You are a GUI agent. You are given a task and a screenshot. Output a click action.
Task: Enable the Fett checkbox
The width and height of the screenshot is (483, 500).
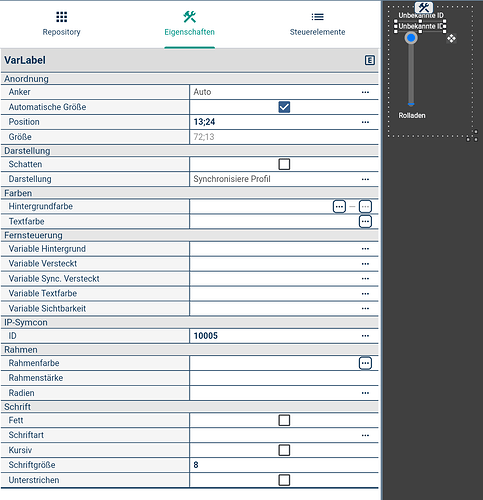[x=284, y=420]
